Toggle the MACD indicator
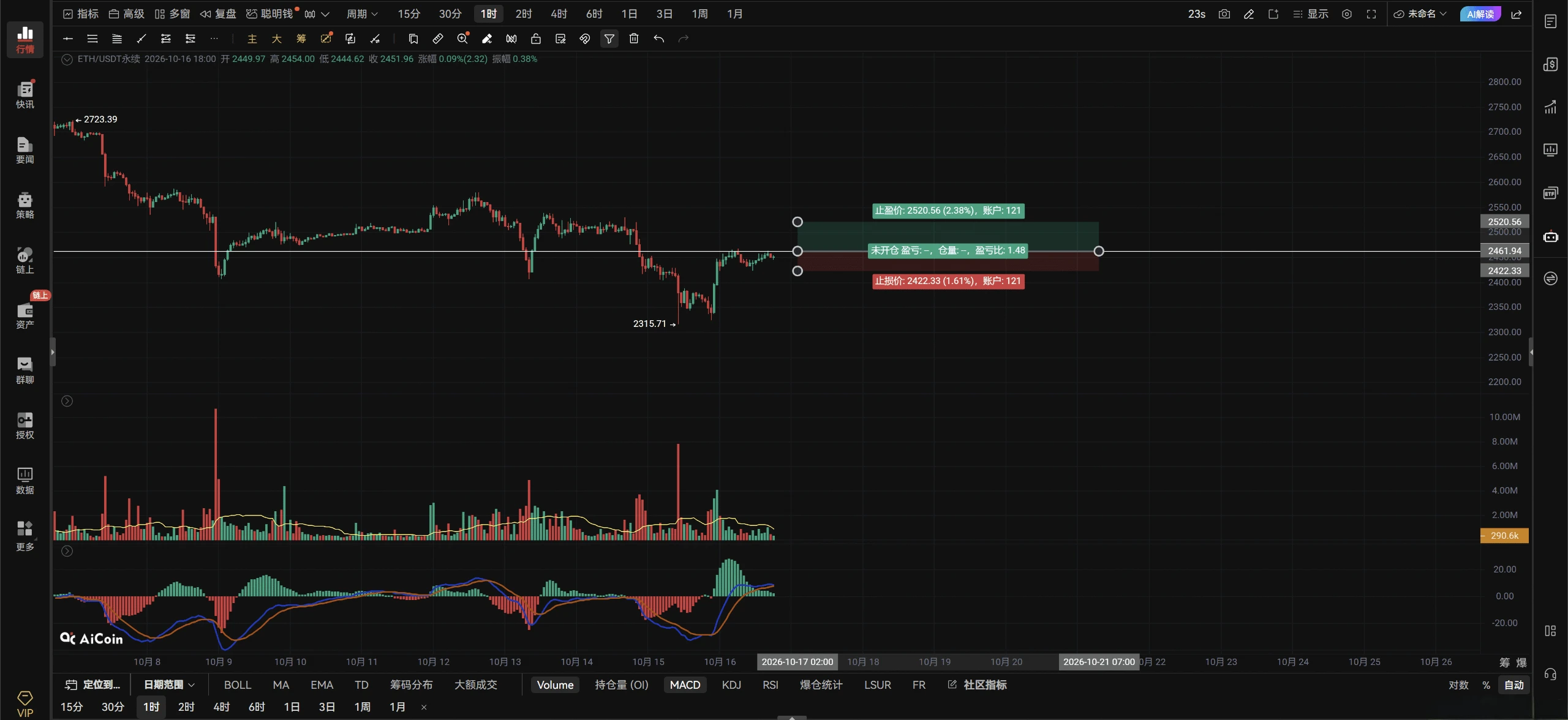Image resolution: width=1568 pixels, height=720 pixels. (x=685, y=684)
